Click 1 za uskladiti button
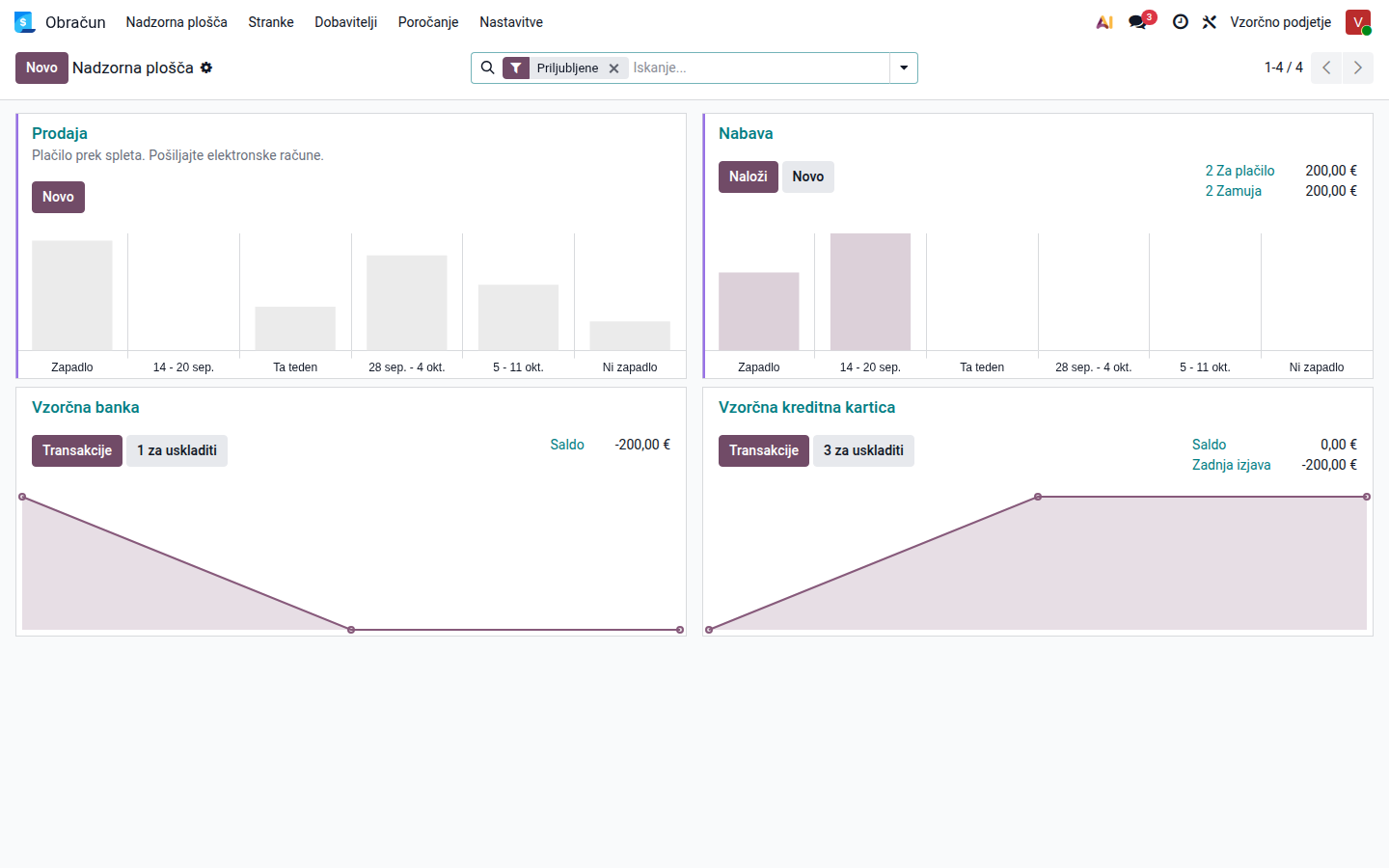Image resolution: width=1389 pixels, height=868 pixels. point(177,450)
